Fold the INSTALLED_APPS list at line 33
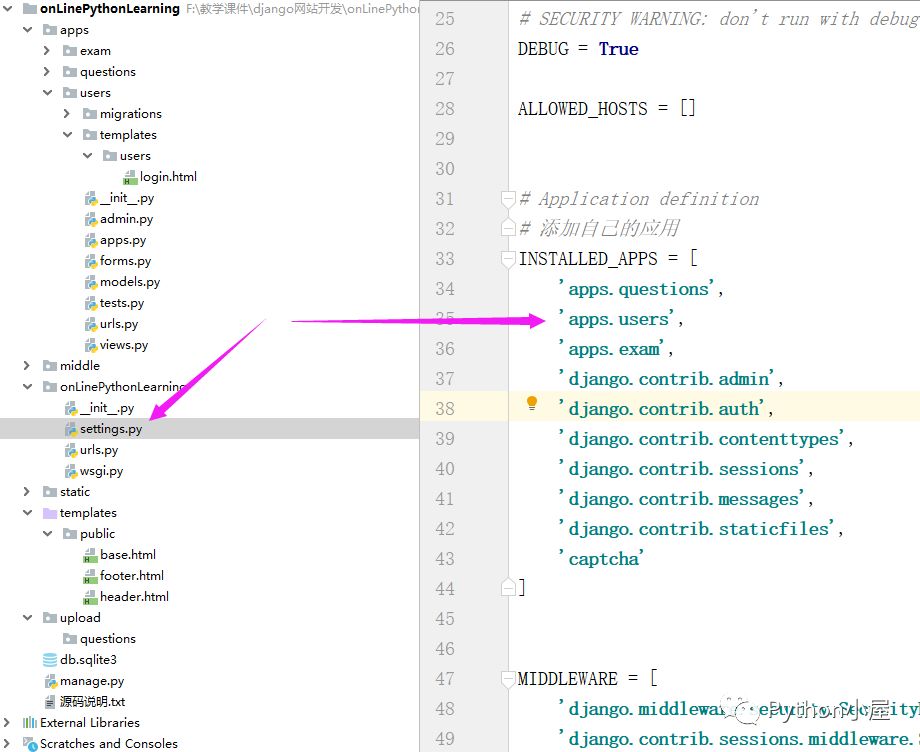920x752 pixels. point(508,258)
